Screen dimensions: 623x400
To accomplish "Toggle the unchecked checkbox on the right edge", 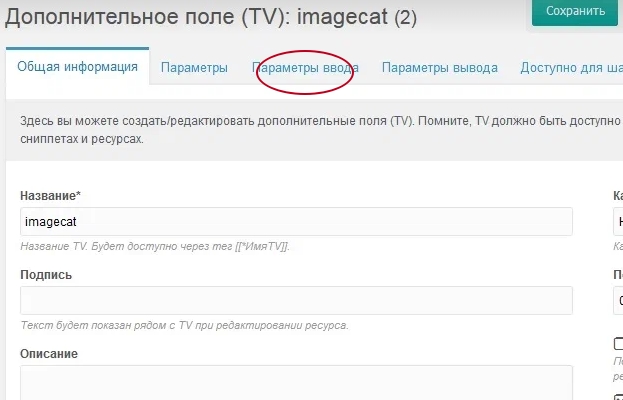I will [x=618, y=343].
